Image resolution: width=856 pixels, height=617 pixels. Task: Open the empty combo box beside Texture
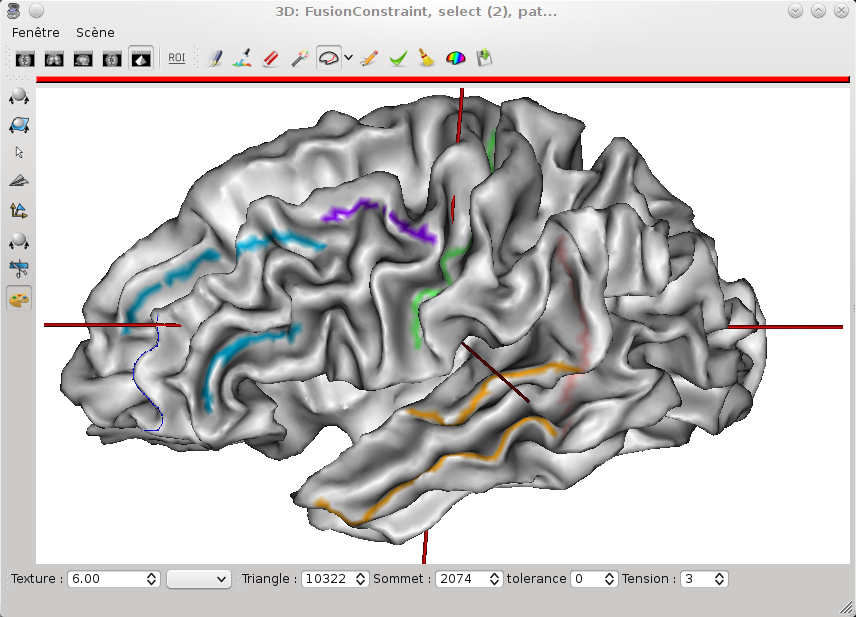[x=198, y=579]
